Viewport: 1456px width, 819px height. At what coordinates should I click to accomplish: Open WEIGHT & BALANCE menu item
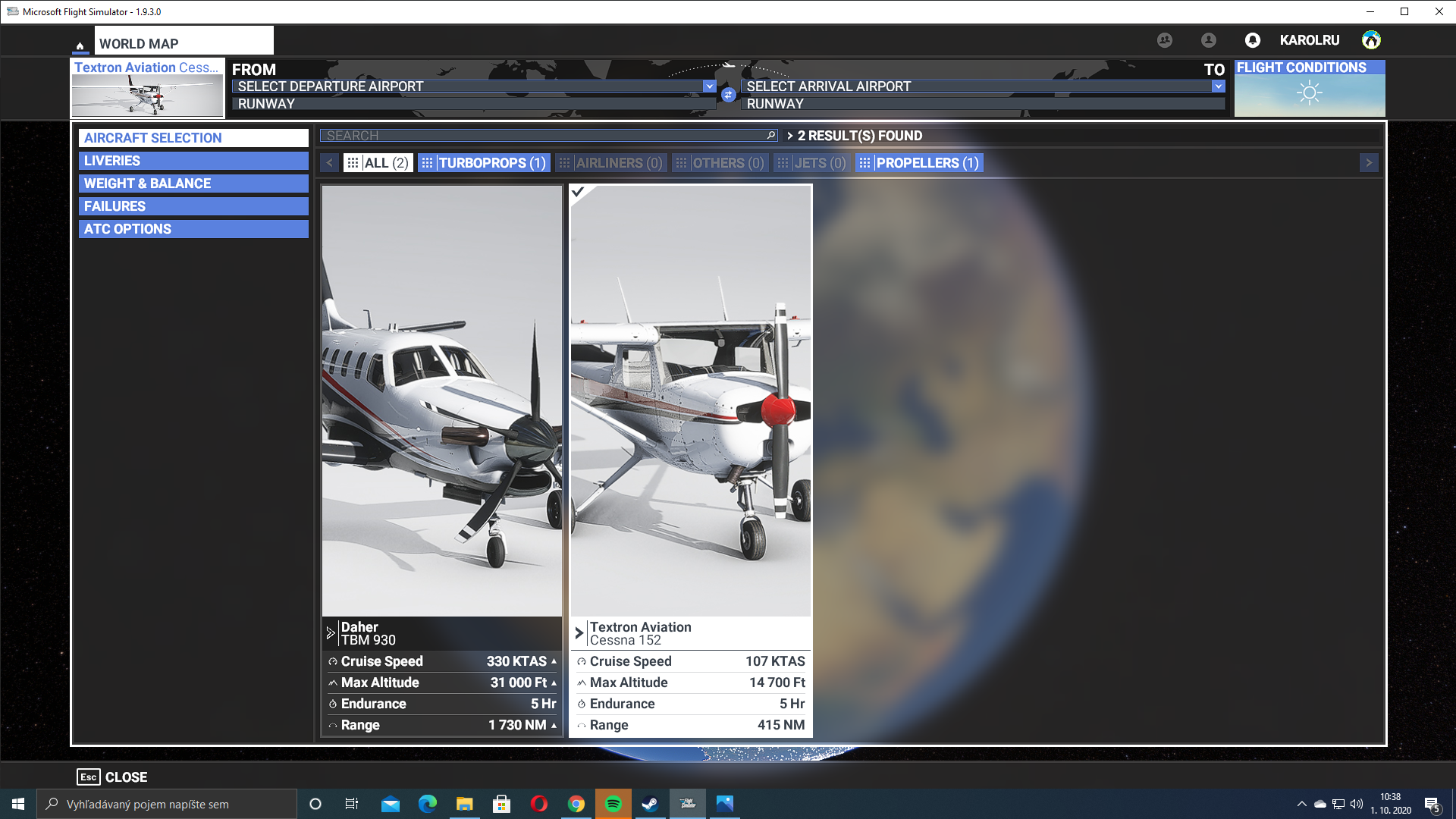pos(193,184)
